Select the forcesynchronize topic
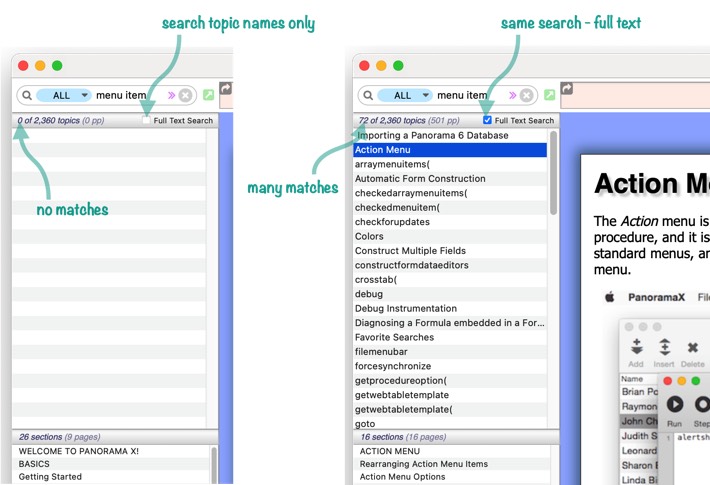This screenshot has height=485, width=710. (450, 366)
